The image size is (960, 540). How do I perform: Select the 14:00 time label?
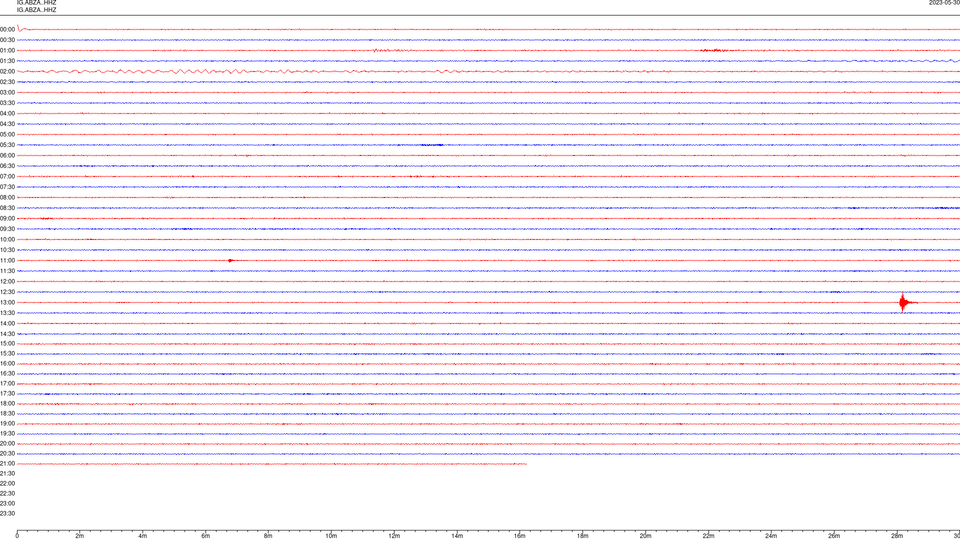(7, 323)
